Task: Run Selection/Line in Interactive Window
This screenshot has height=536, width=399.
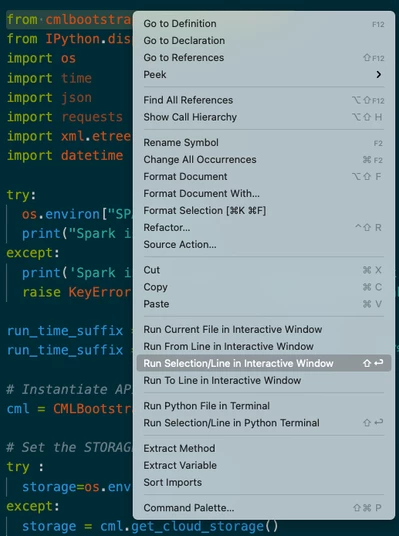Action: [x=264, y=363]
